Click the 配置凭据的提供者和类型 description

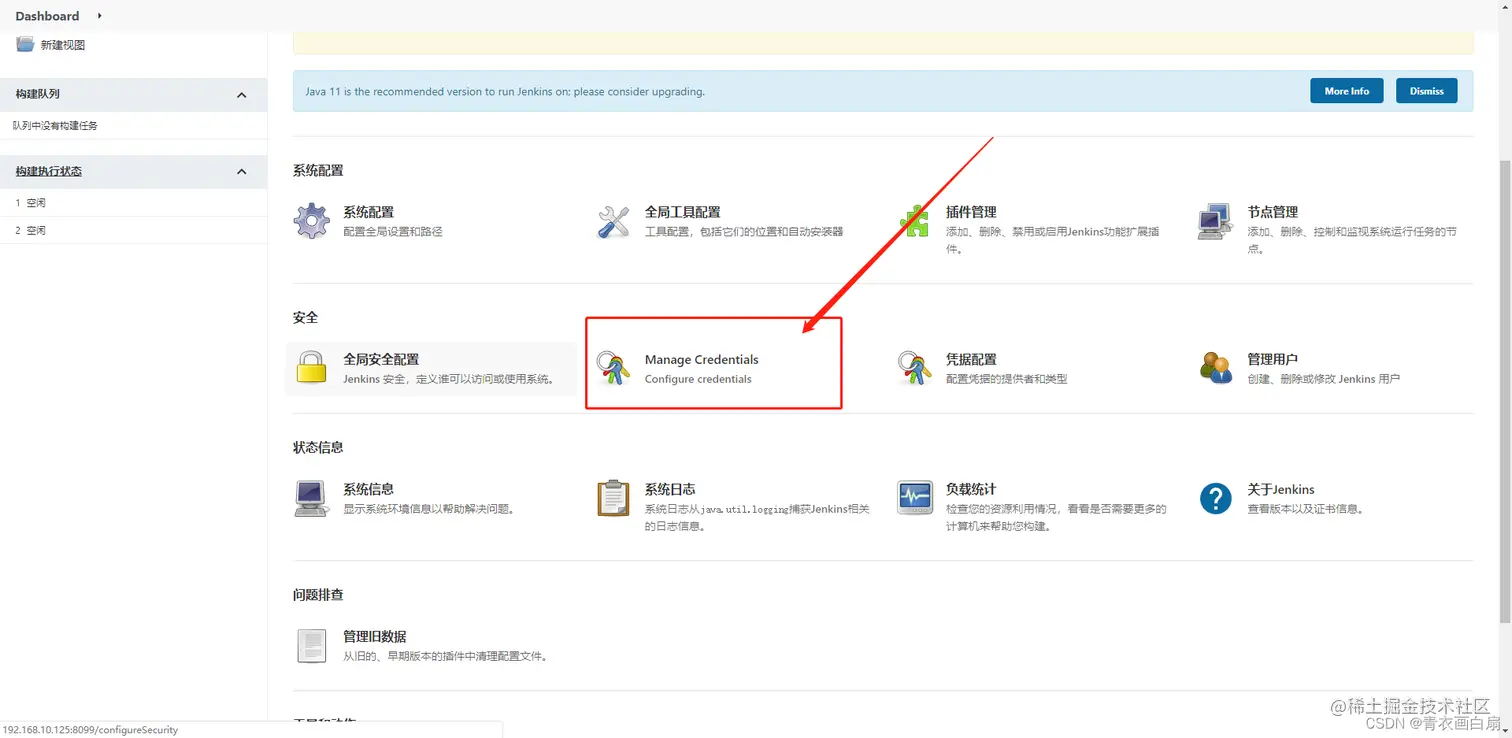1007,379
